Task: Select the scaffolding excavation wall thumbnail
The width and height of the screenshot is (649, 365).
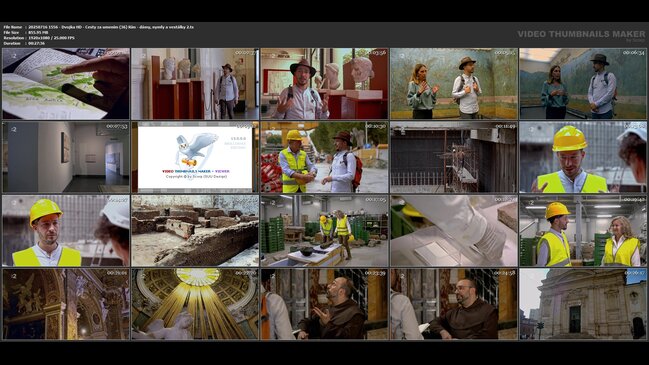Action: pyautogui.click(x=454, y=157)
